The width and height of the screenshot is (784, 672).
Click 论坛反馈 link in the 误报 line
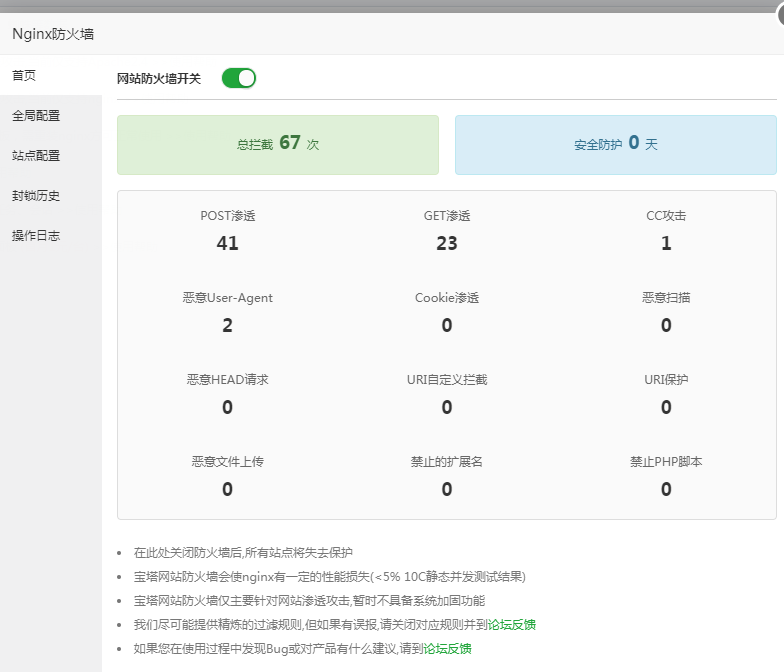click(512, 625)
